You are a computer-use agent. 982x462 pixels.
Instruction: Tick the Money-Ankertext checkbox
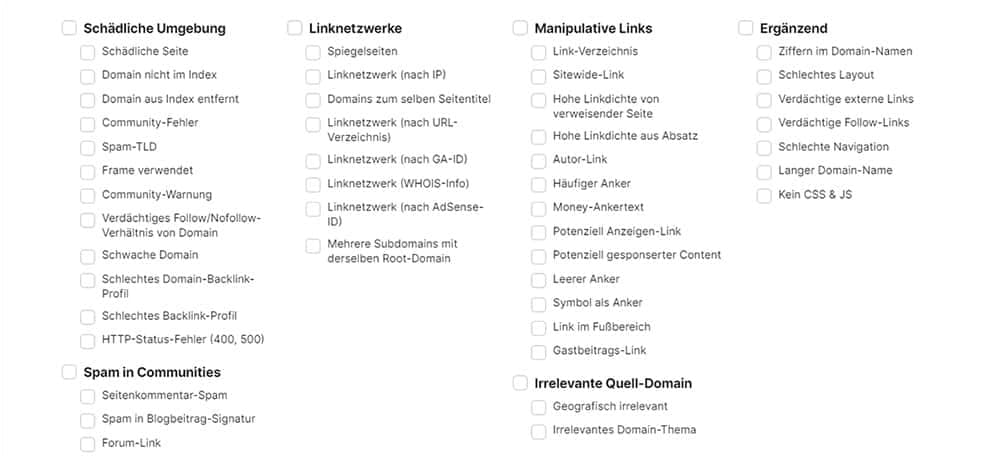(x=539, y=208)
